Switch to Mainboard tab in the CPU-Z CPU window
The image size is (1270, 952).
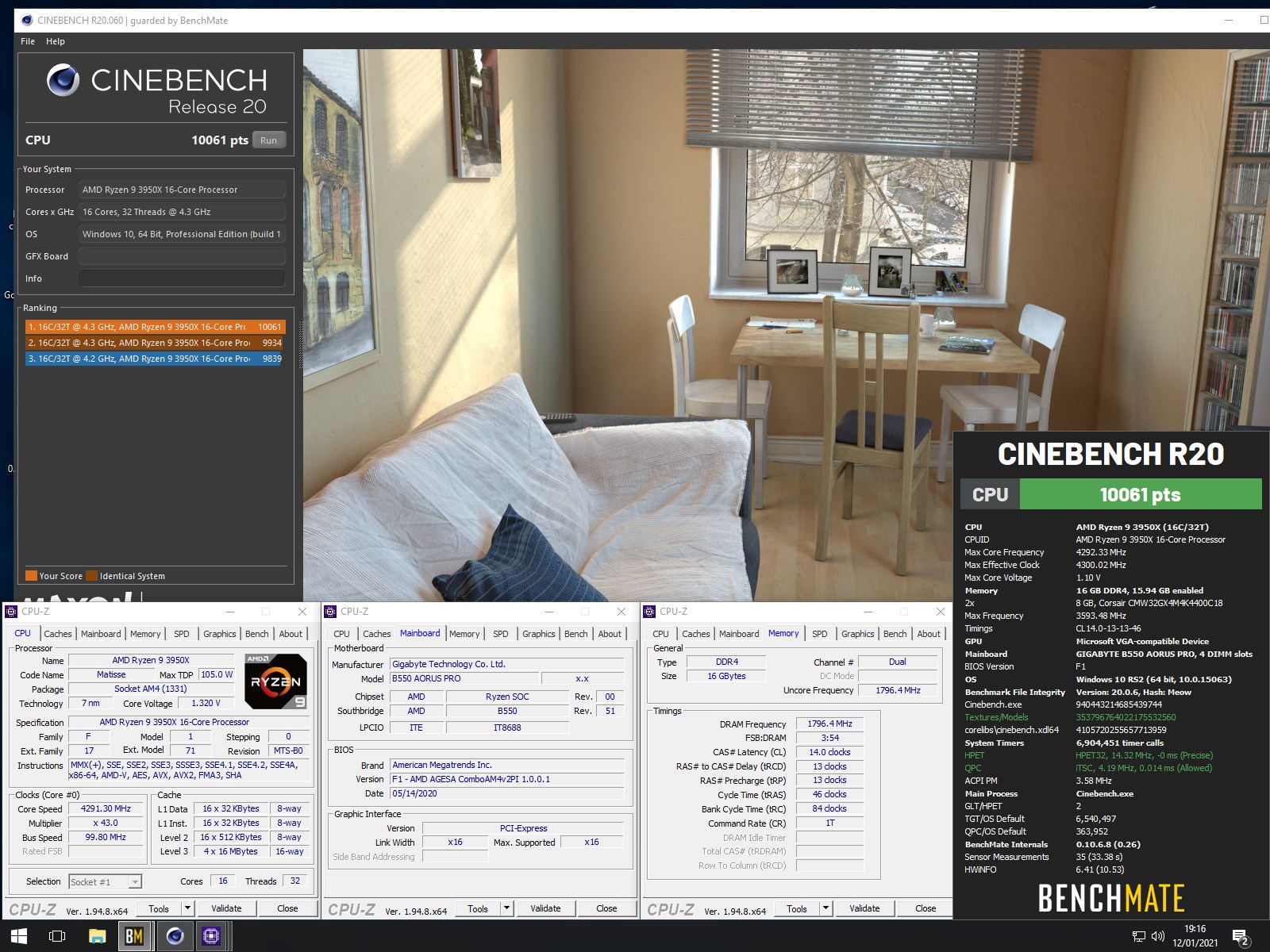[x=101, y=634]
